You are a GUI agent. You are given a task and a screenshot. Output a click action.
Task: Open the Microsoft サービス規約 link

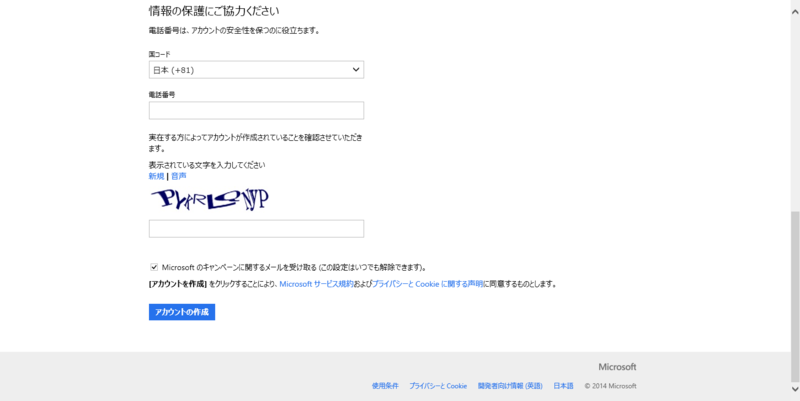[x=316, y=284]
